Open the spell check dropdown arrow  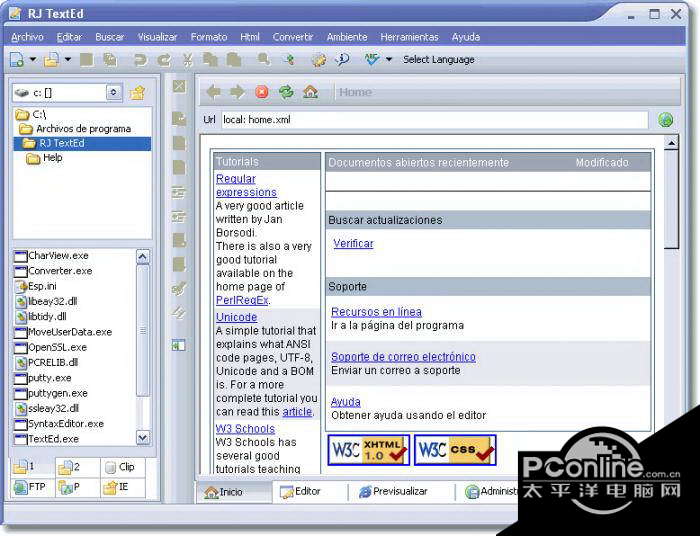point(389,59)
